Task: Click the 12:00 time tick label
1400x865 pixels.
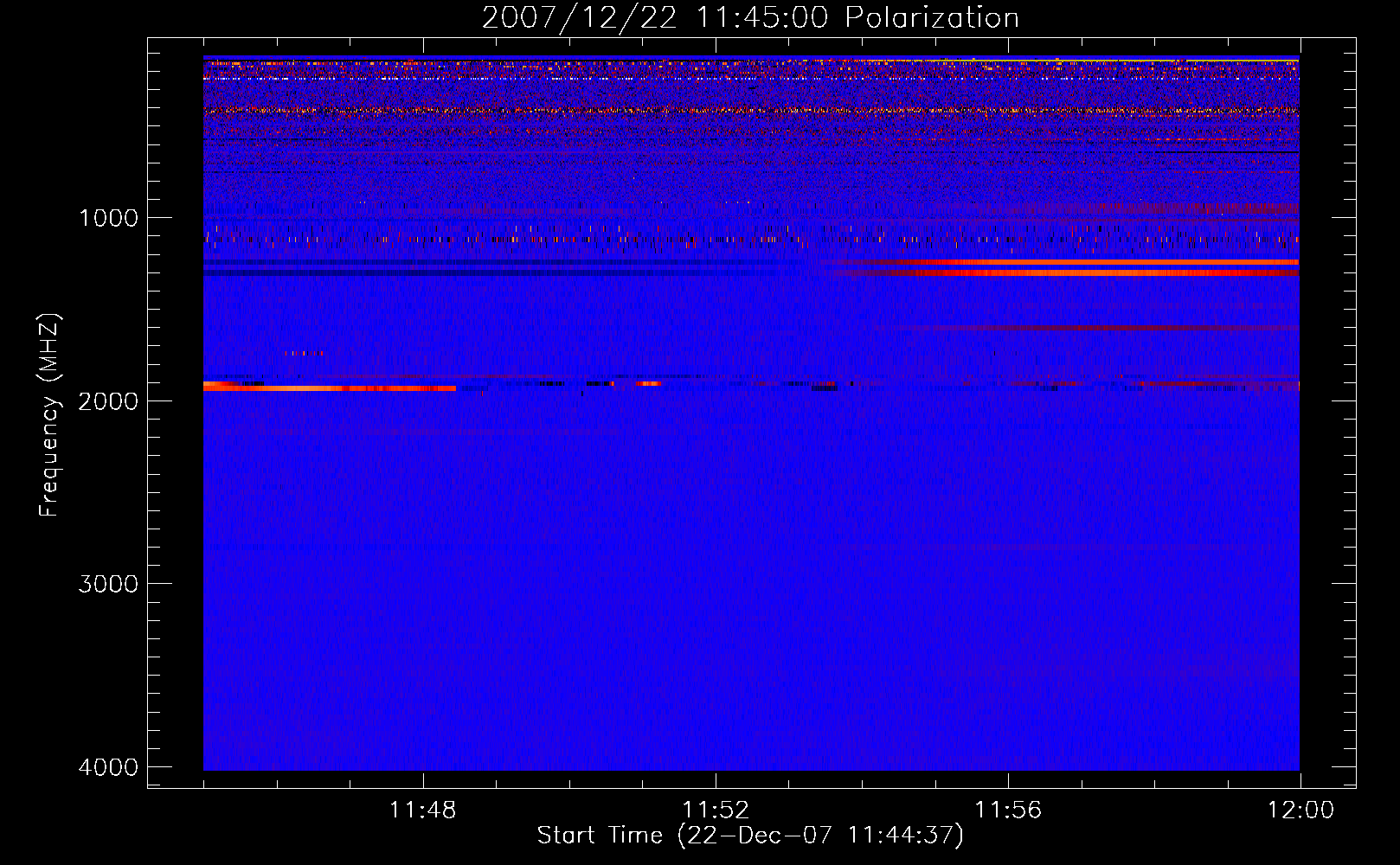Action: coord(1300,811)
